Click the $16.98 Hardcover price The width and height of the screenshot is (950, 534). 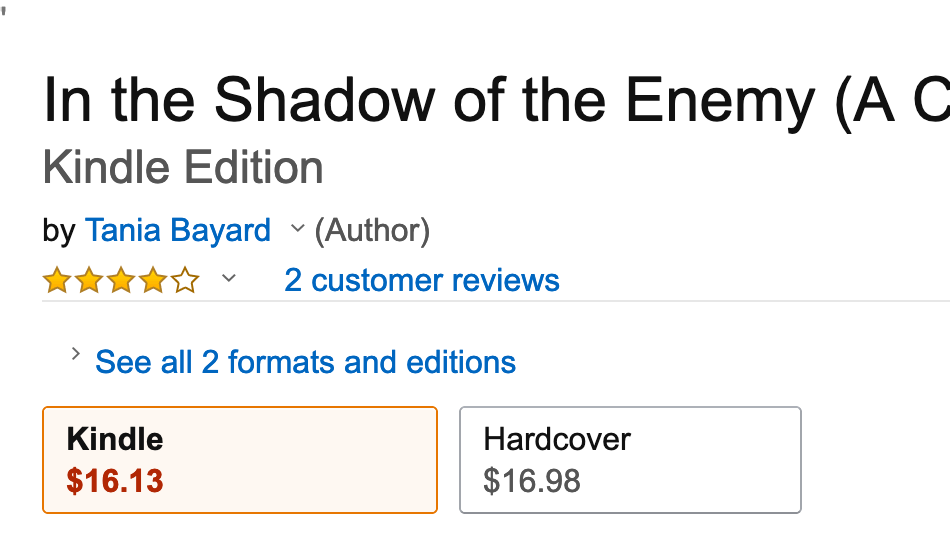(x=531, y=481)
